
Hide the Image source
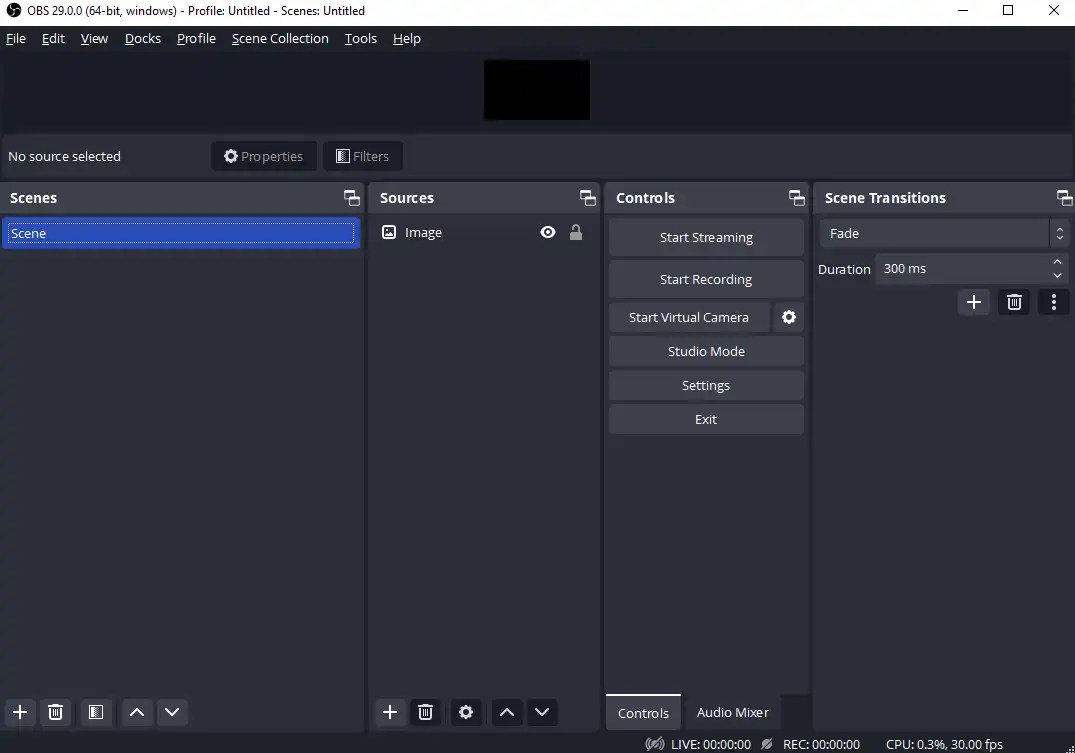(548, 232)
